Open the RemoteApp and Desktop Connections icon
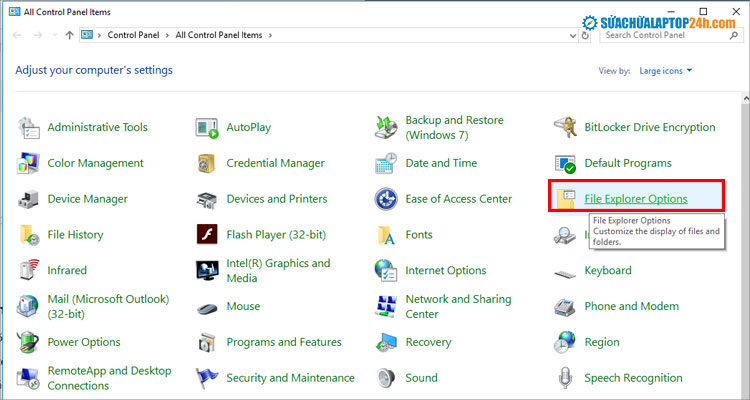Image resolution: width=750 pixels, height=400 pixels. [28, 378]
